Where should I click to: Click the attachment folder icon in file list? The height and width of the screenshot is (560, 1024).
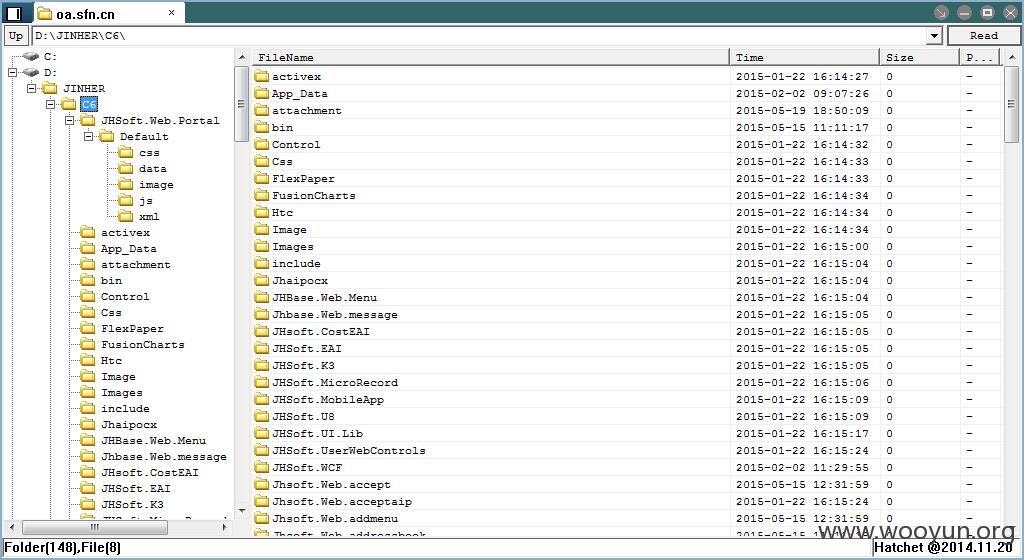click(262, 110)
